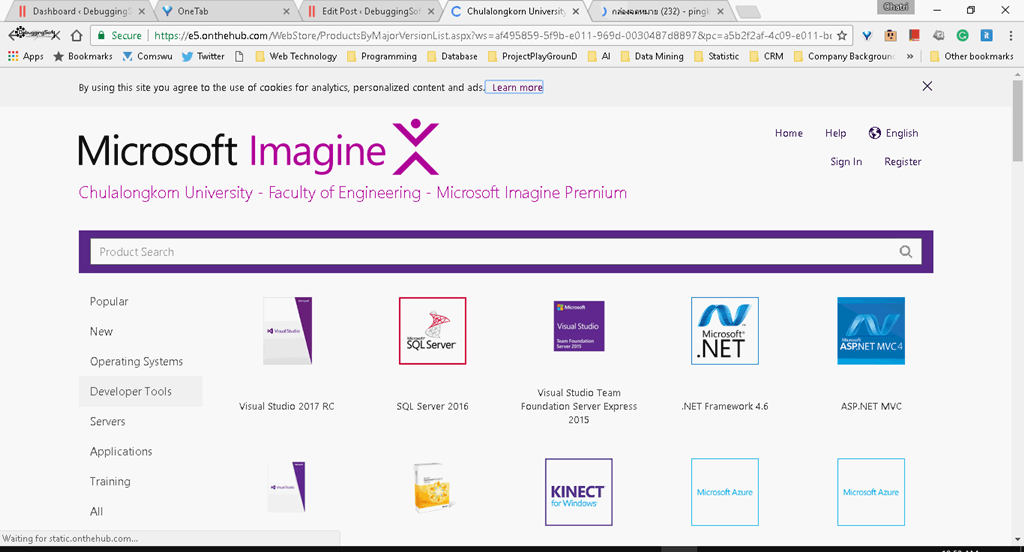Select the New category
Viewport: 1024px width, 552px height.
click(x=101, y=331)
